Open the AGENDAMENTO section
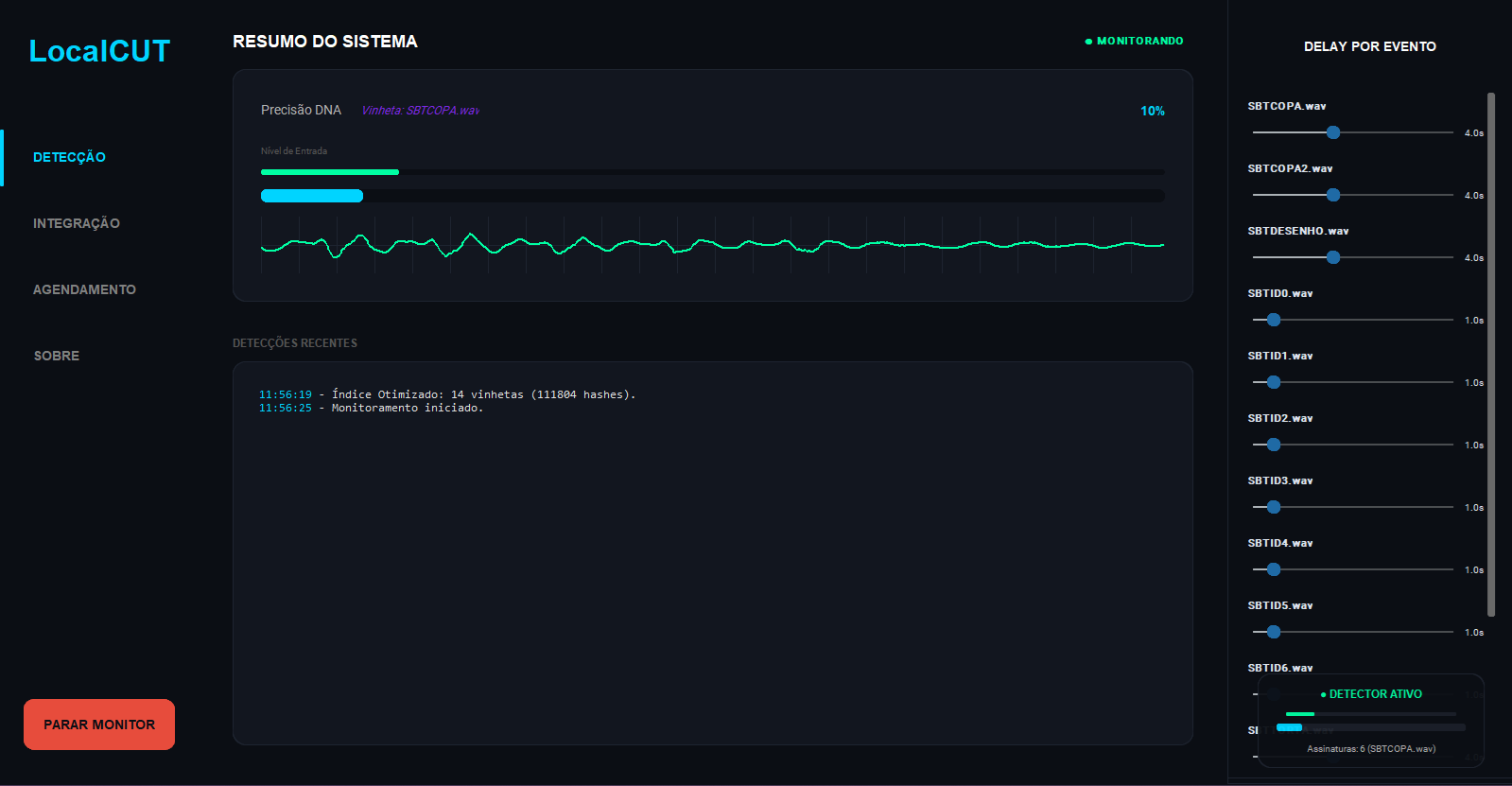The width and height of the screenshot is (1512, 786). (x=84, y=289)
